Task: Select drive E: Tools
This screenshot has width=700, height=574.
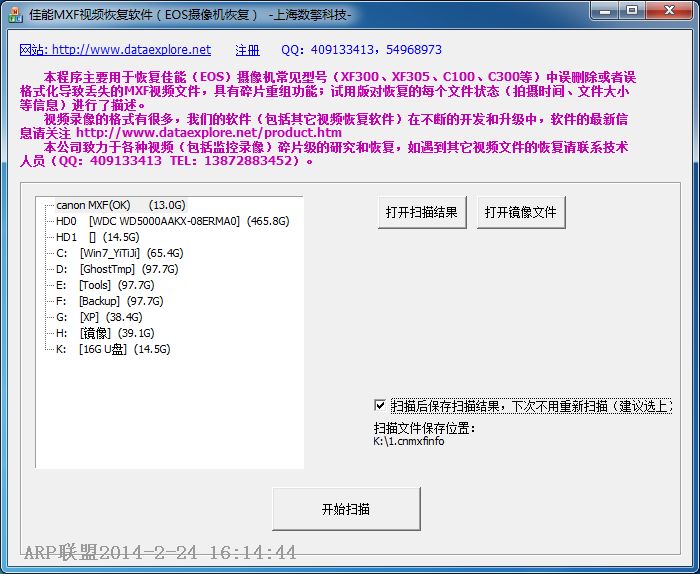Action: [105, 285]
